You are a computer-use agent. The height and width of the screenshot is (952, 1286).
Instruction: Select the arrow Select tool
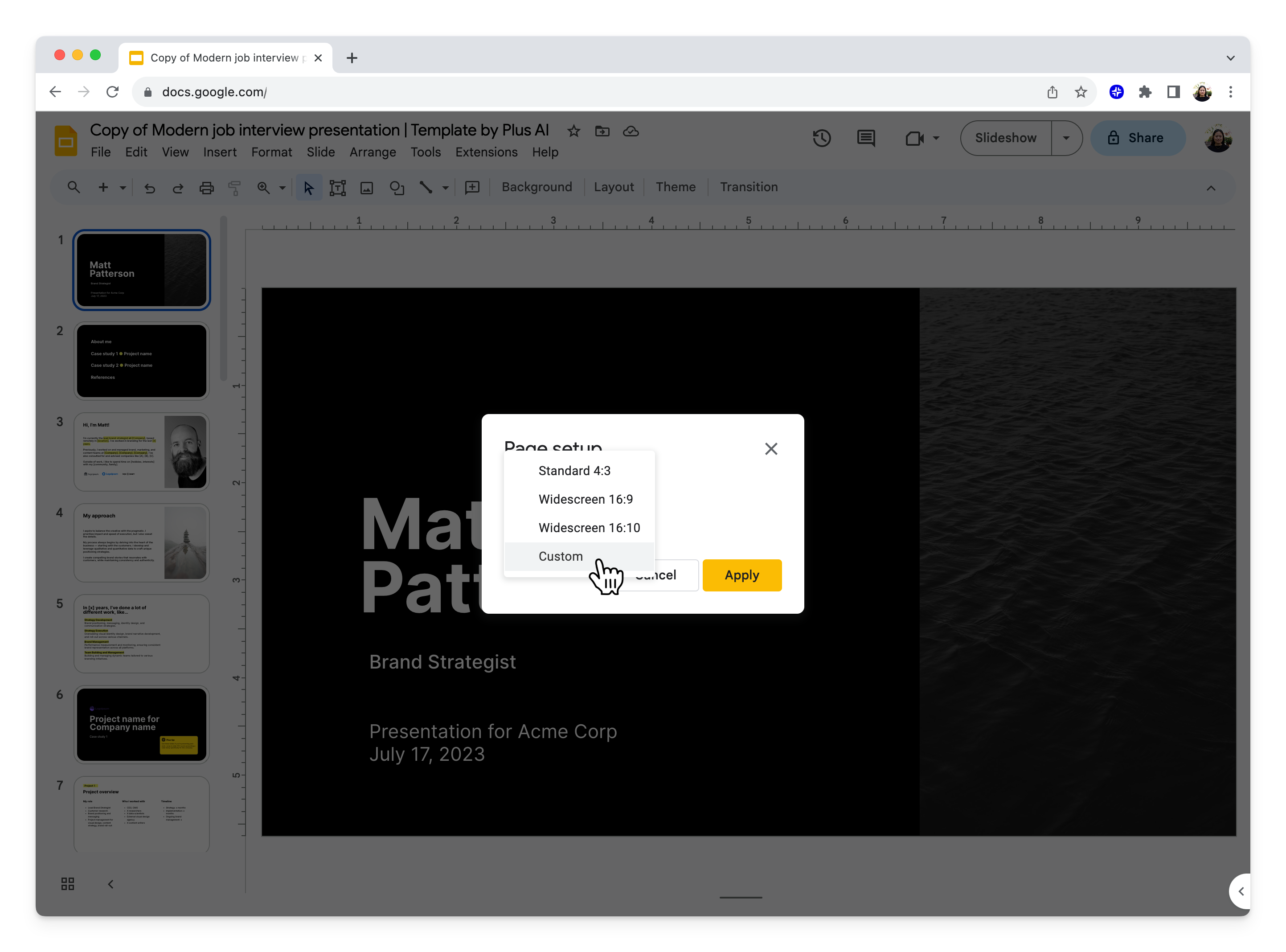pyautogui.click(x=309, y=188)
